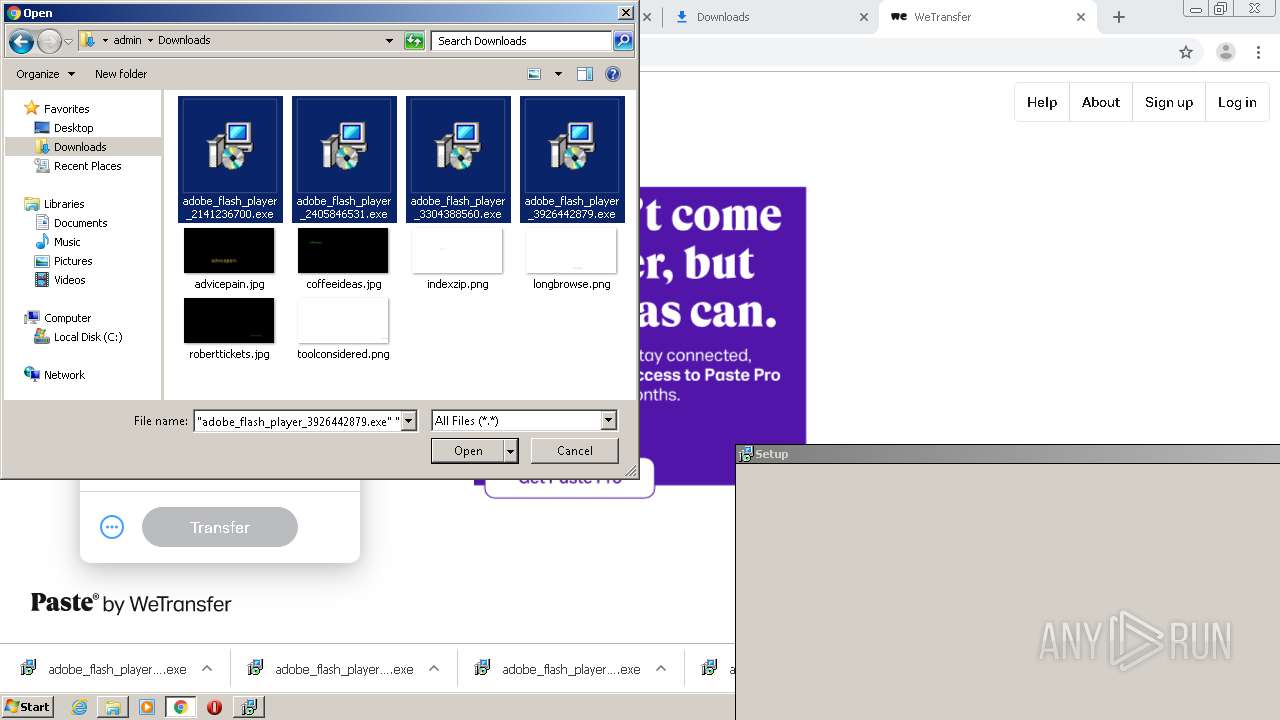The height and width of the screenshot is (720, 1280).
Task: Open Videos library
Action: click(x=69, y=280)
